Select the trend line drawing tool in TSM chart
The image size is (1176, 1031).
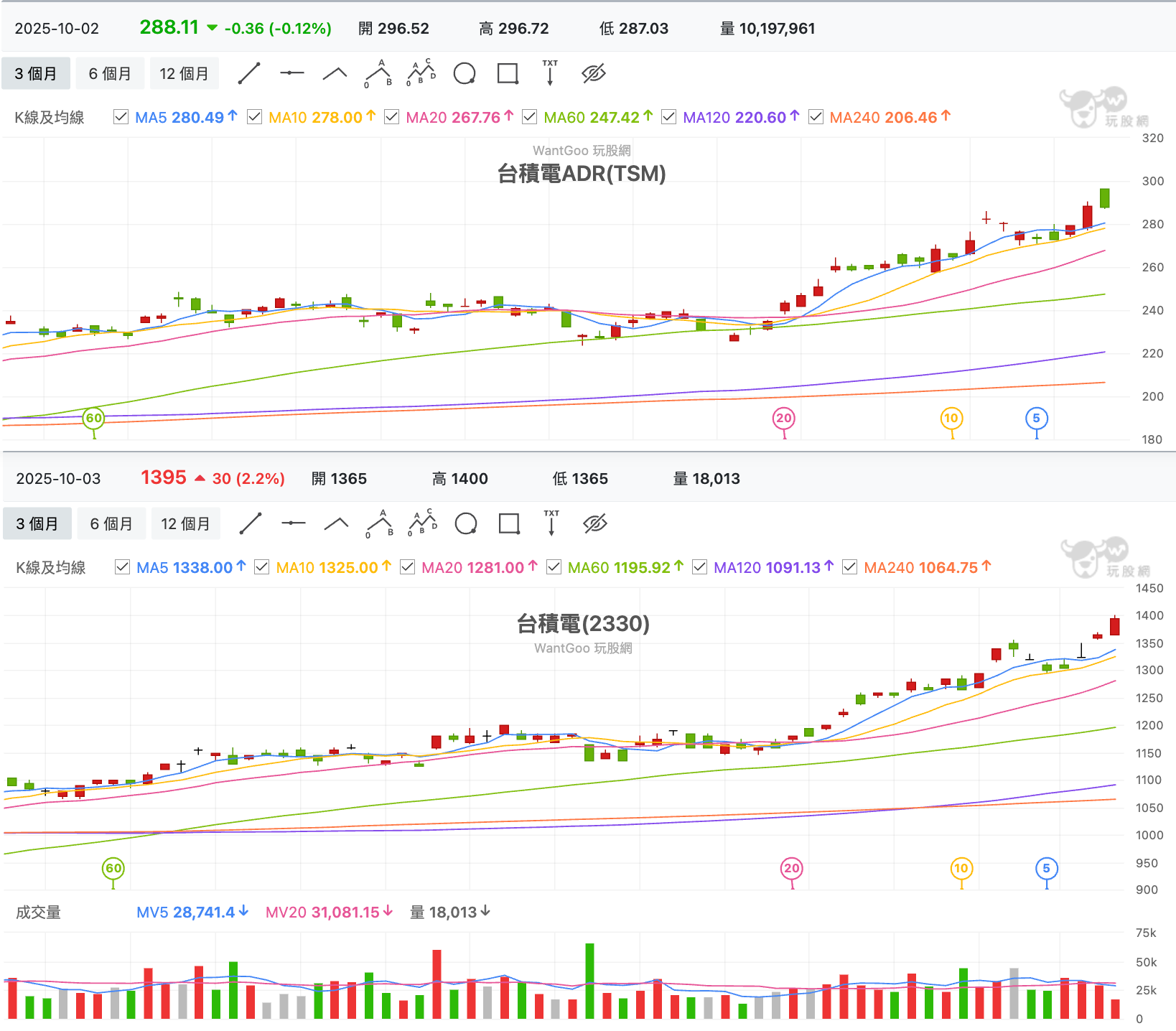[x=249, y=73]
